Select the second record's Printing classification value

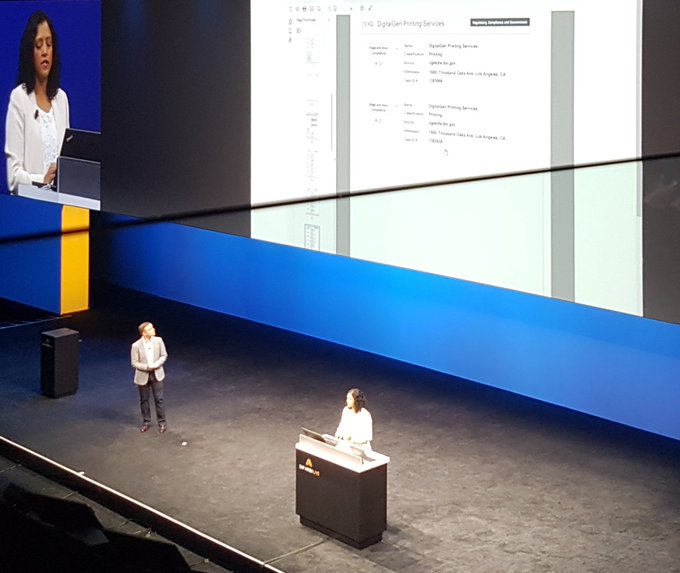pos(435,115)
